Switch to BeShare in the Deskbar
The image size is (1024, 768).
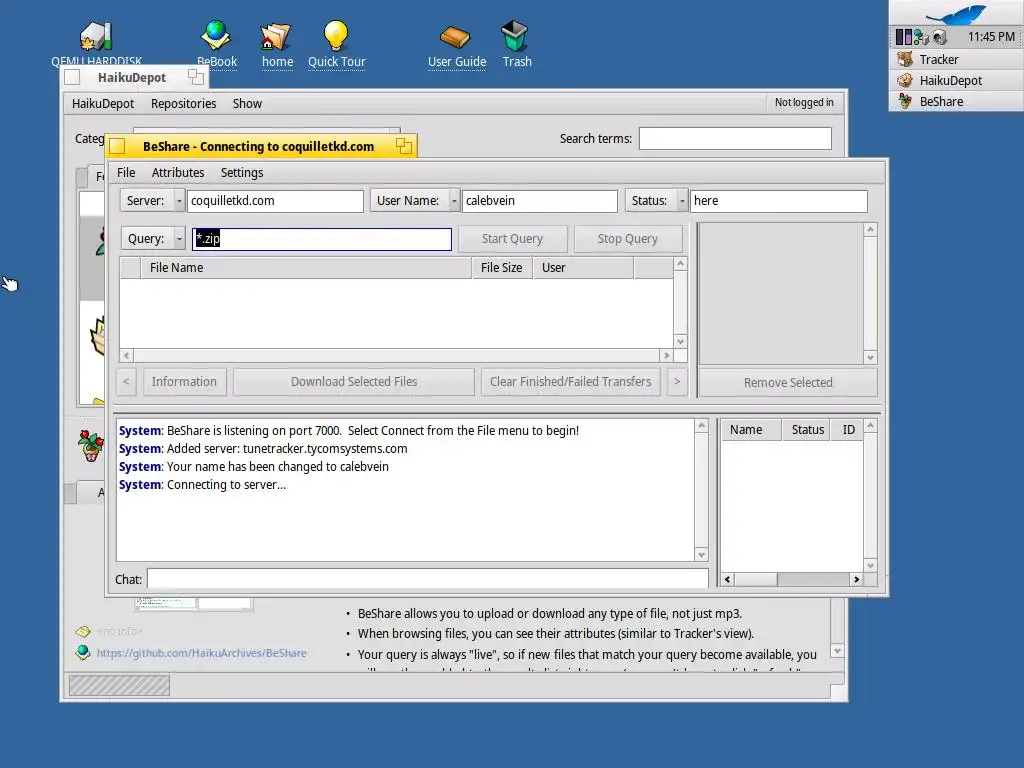(956, 101)
